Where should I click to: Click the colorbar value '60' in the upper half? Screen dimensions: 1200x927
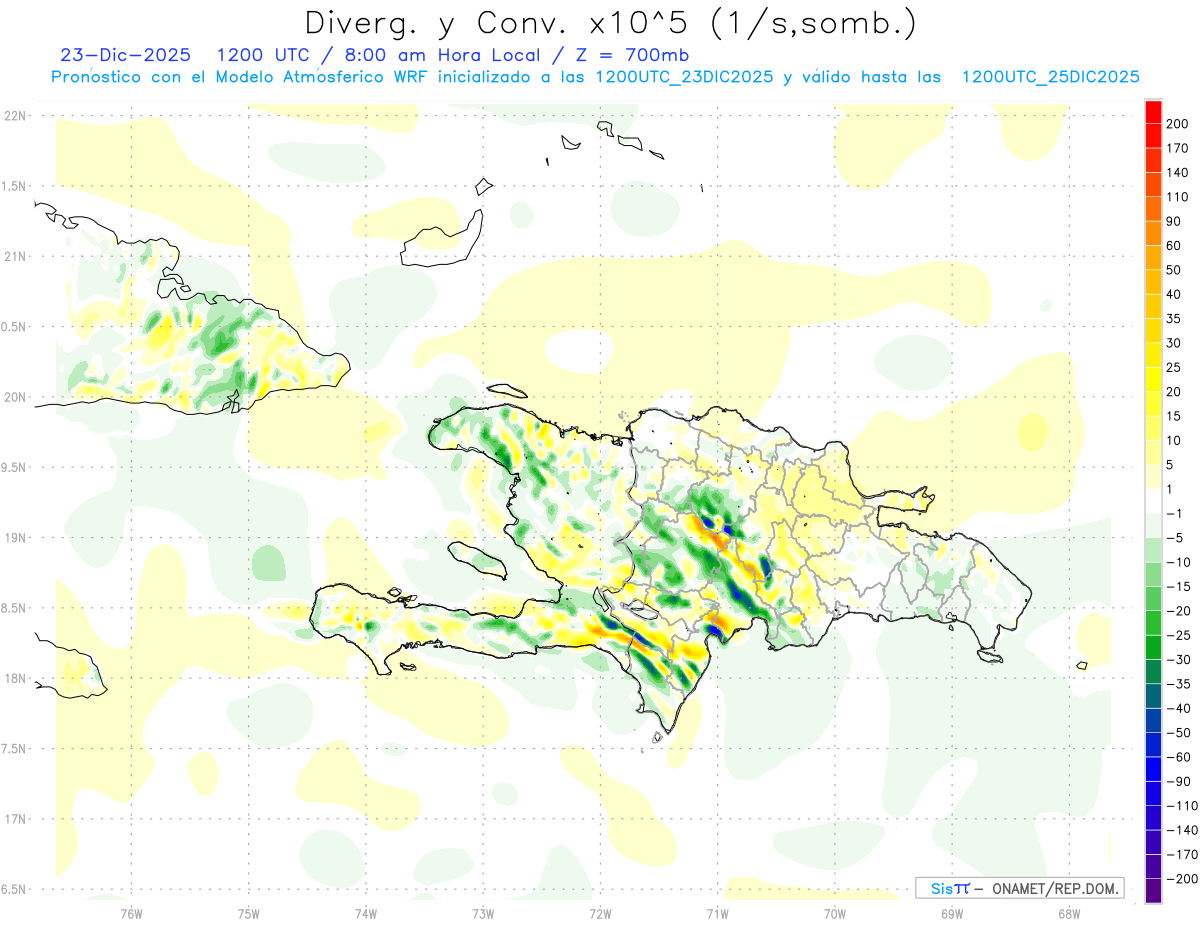1174,246
